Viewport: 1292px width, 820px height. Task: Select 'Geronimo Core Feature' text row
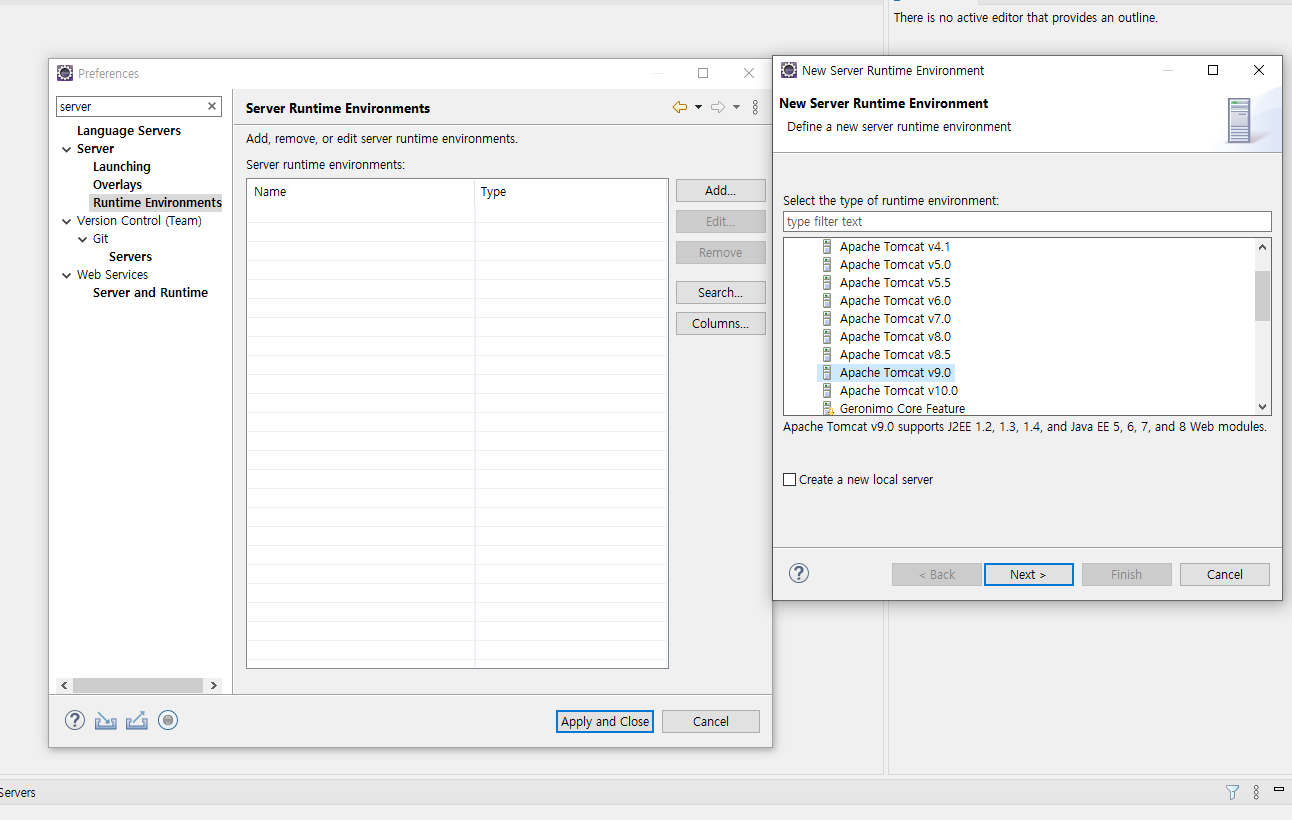[x=902, y=409]
